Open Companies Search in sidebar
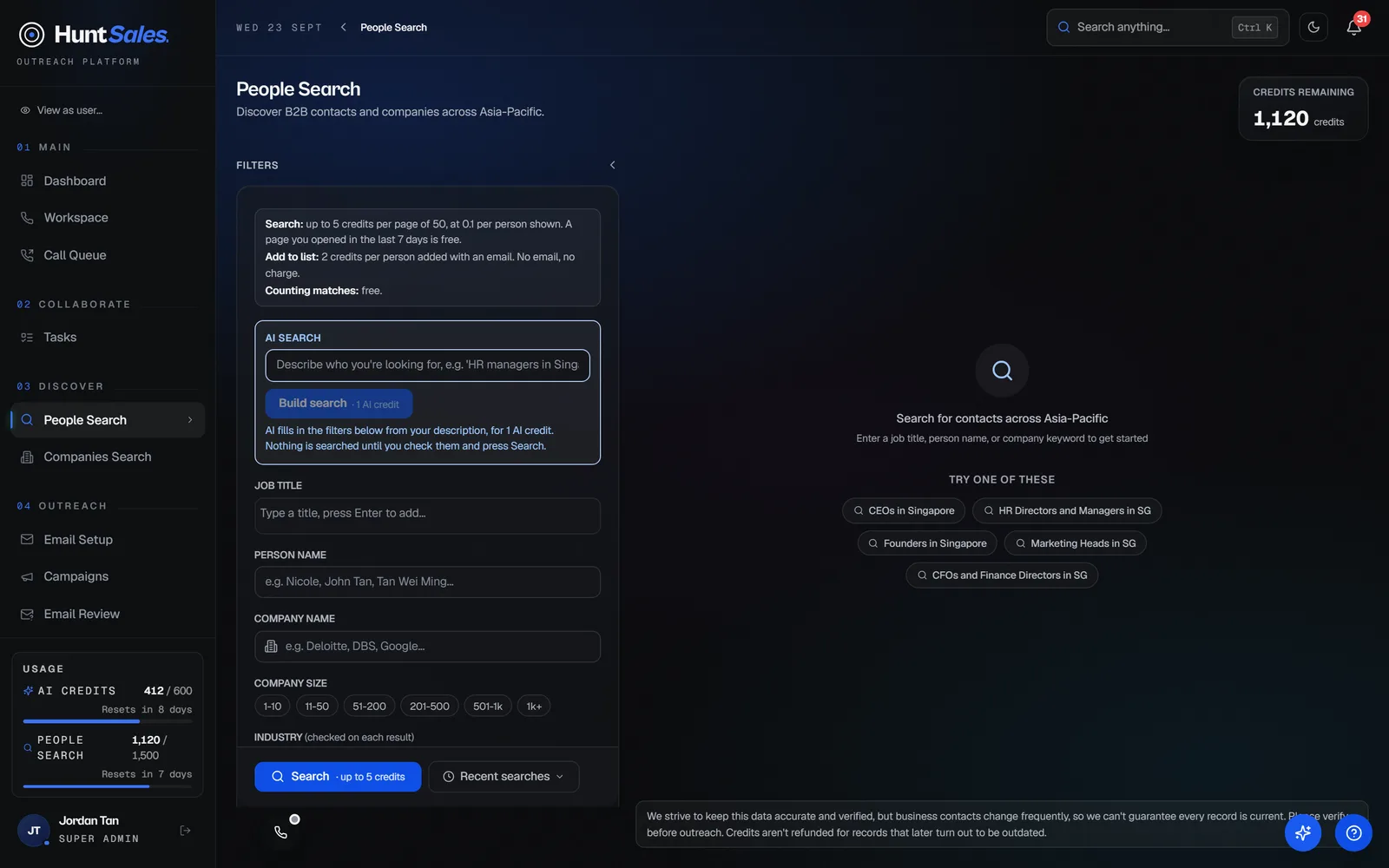 [x=108, y=457]
